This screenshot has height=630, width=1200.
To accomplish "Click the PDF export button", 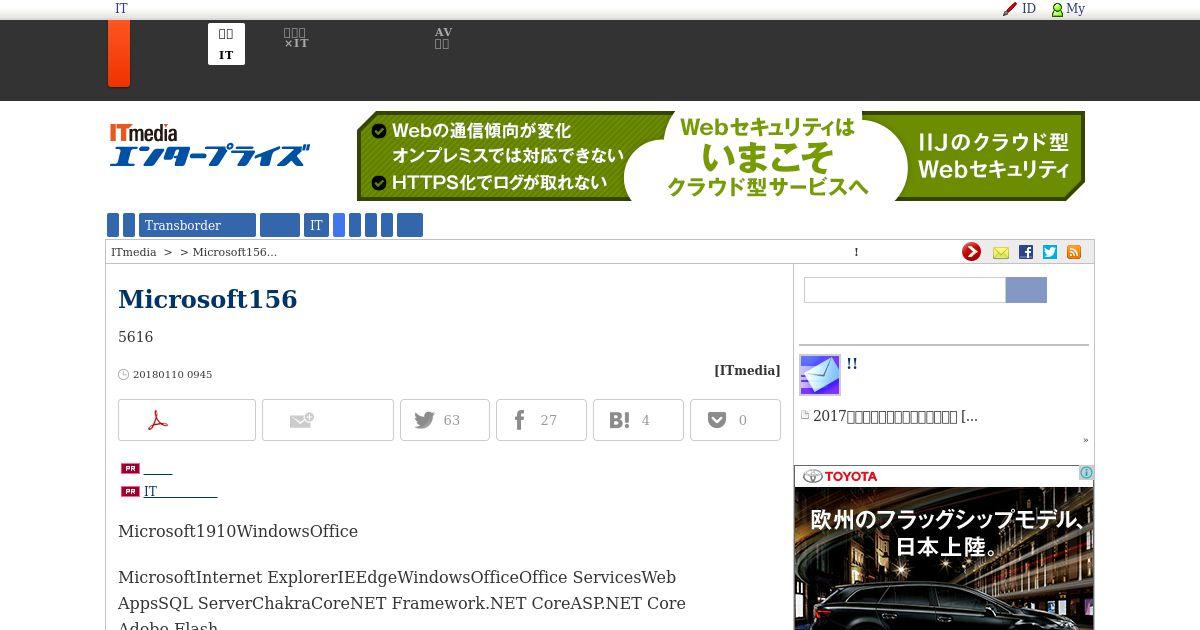I will coord(187,420).
